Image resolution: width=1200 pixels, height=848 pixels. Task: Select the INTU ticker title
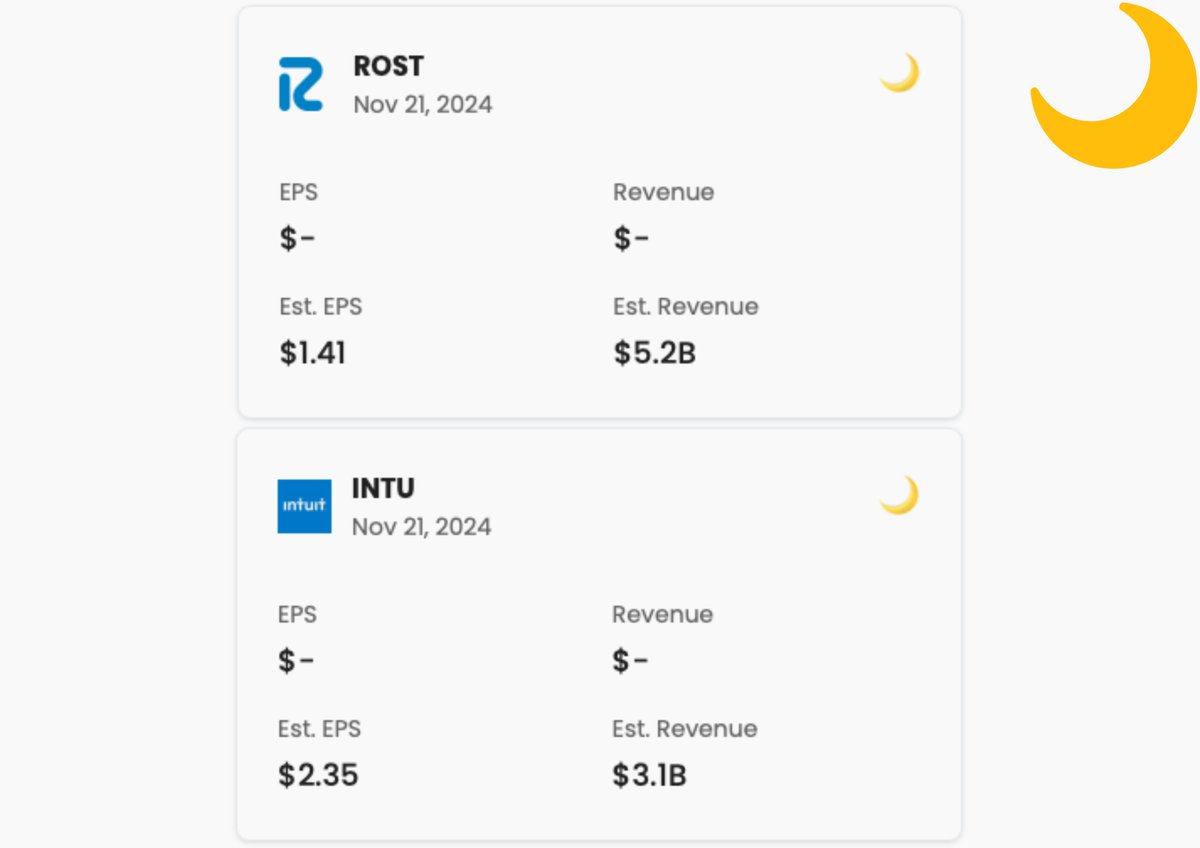(383, 489)
